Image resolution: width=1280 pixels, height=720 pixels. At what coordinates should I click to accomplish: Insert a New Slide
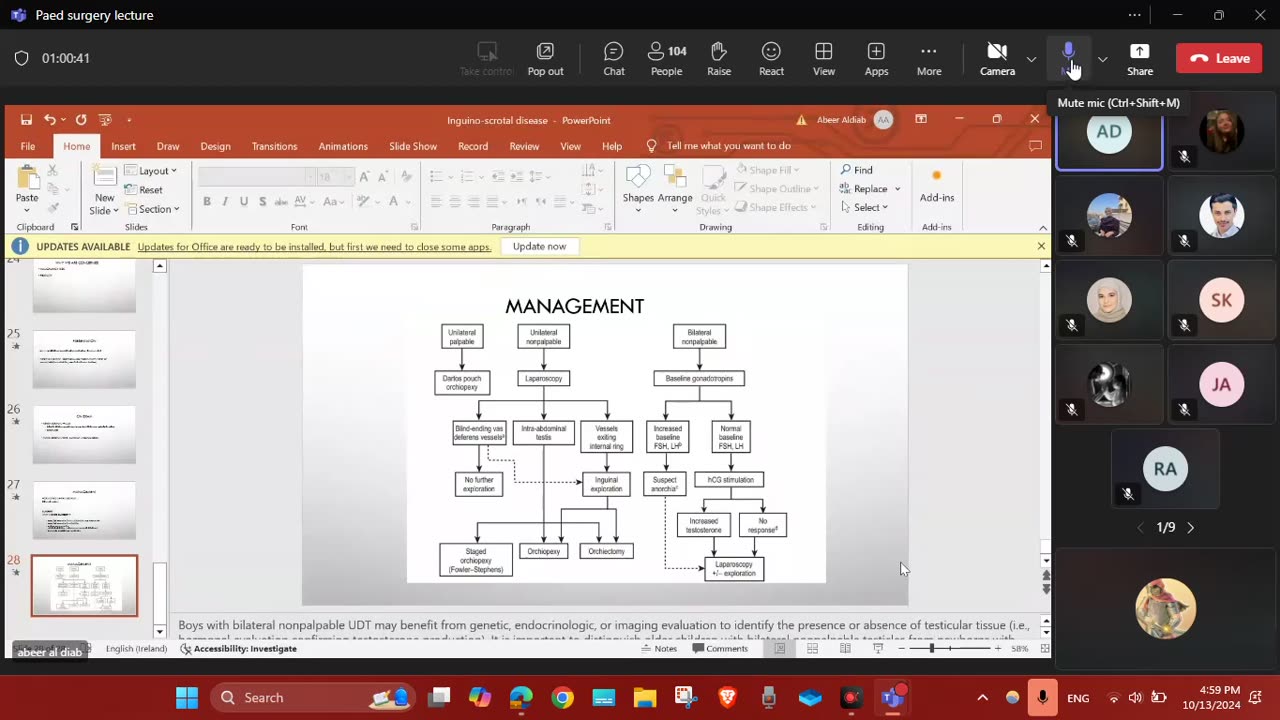[104, 190]
